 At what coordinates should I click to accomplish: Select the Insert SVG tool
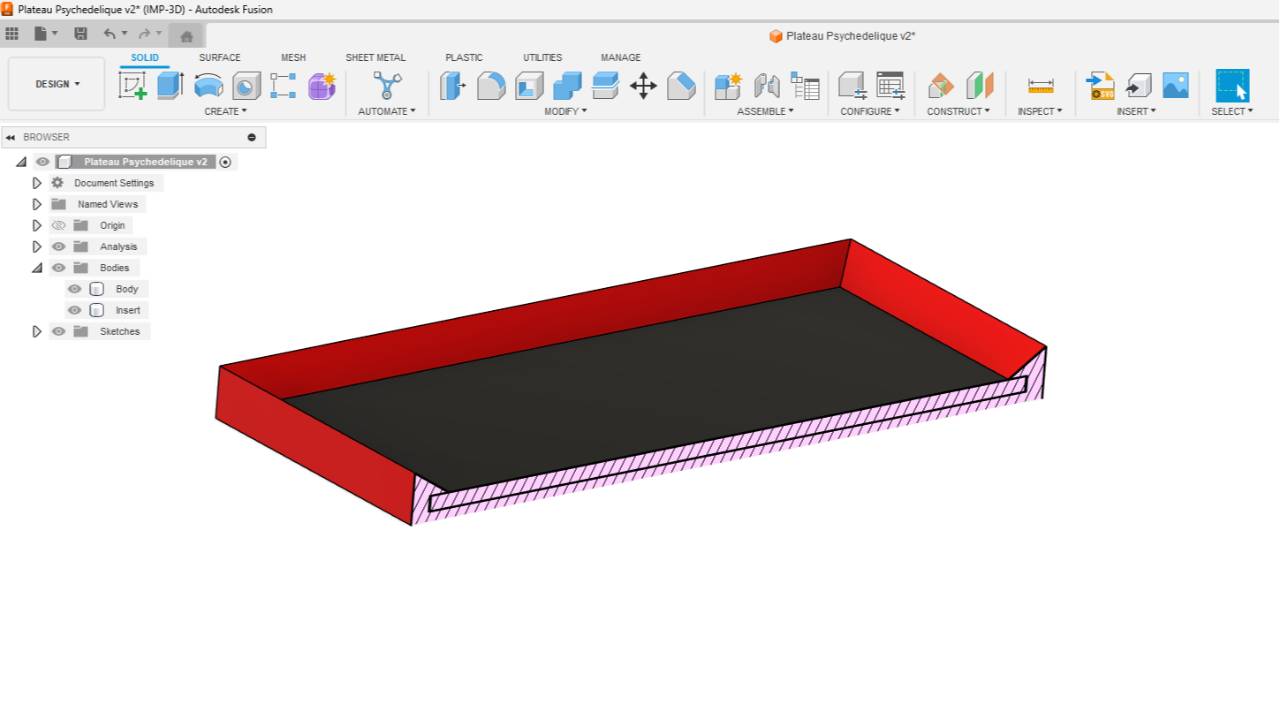1101,86
